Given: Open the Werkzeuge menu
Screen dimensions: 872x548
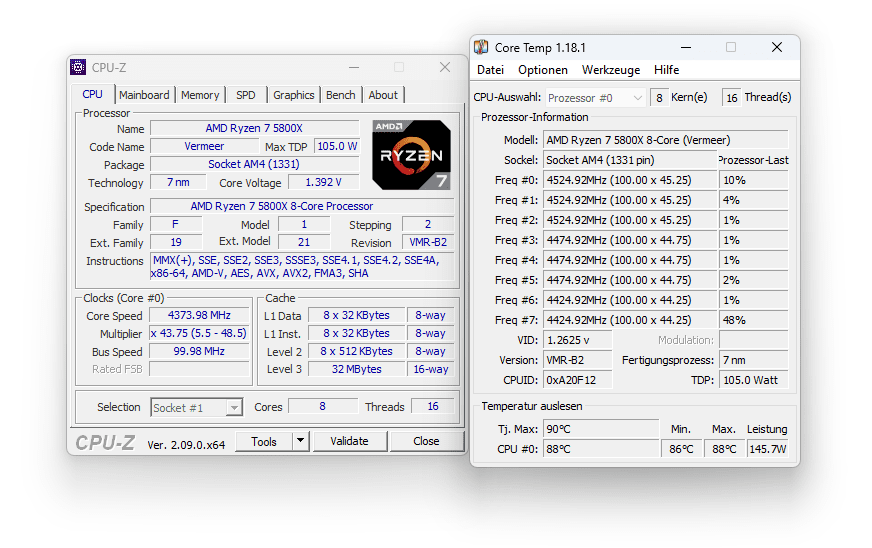Looking at the screenshot, I should [611, 70].
